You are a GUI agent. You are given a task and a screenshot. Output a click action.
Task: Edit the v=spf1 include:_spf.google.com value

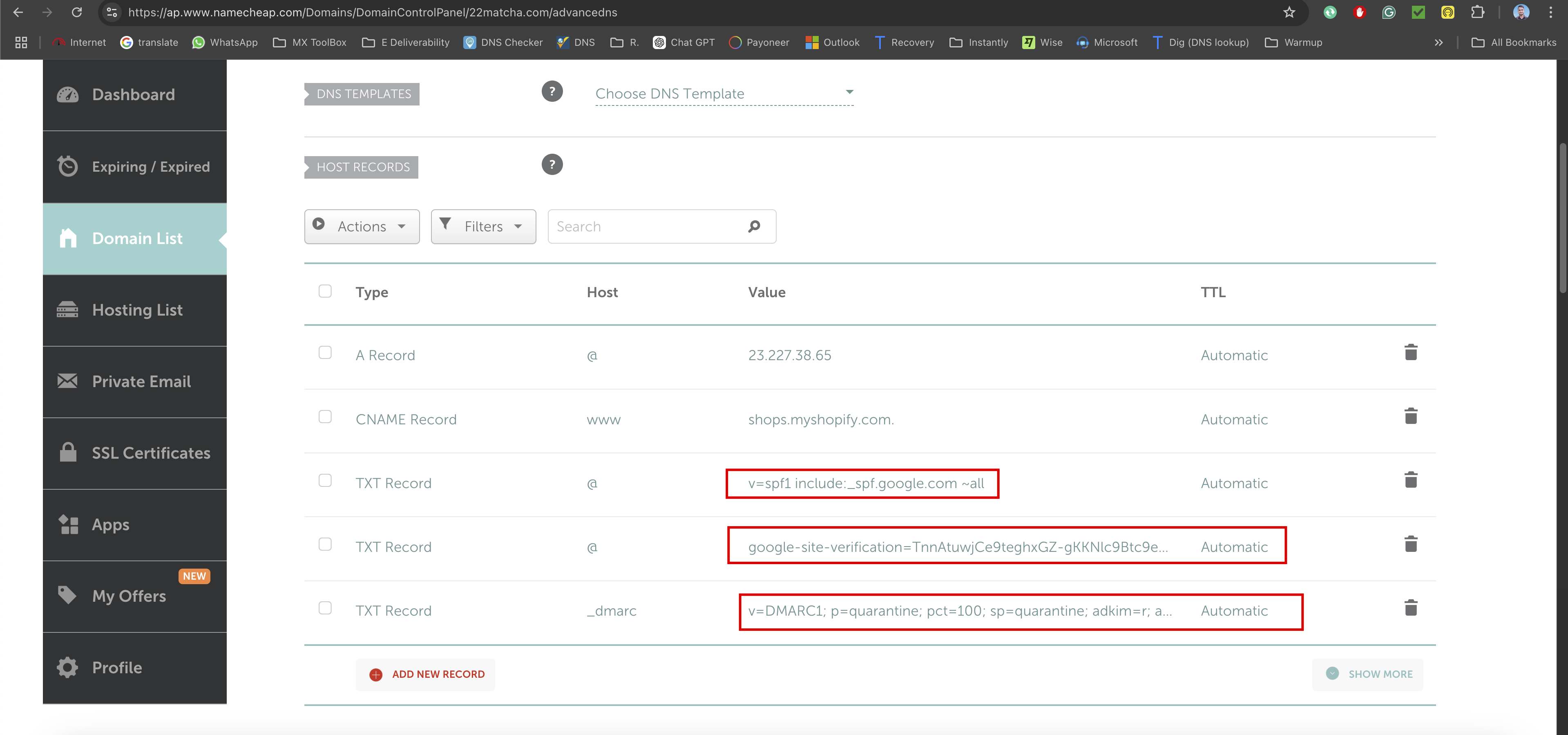click(x=866, y=484)
